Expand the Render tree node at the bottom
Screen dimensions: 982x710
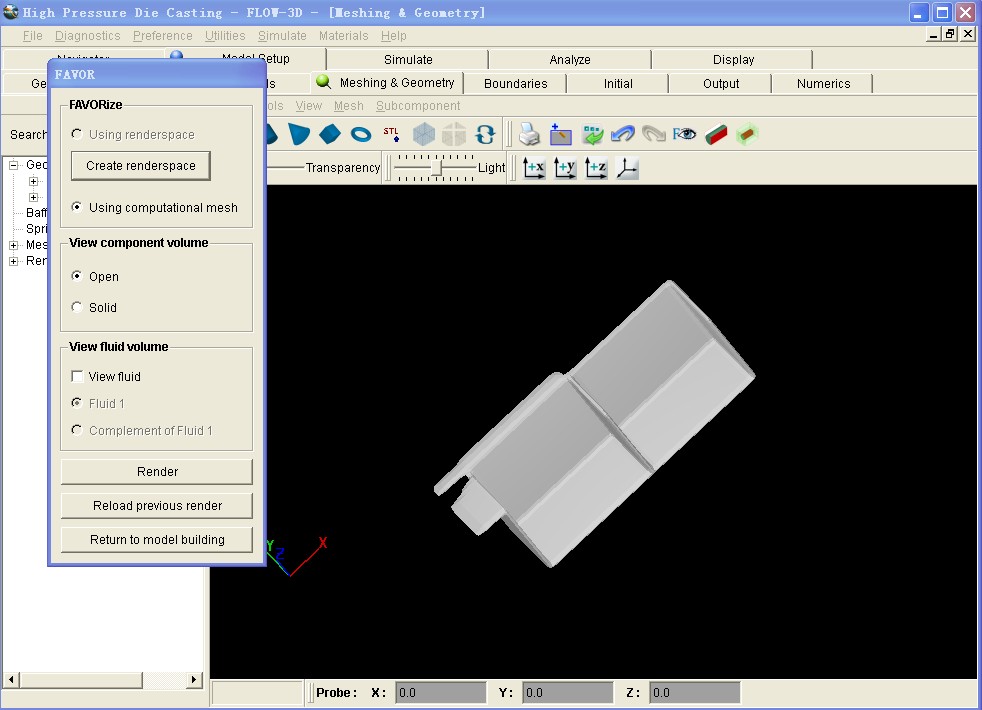pos(14,261)
